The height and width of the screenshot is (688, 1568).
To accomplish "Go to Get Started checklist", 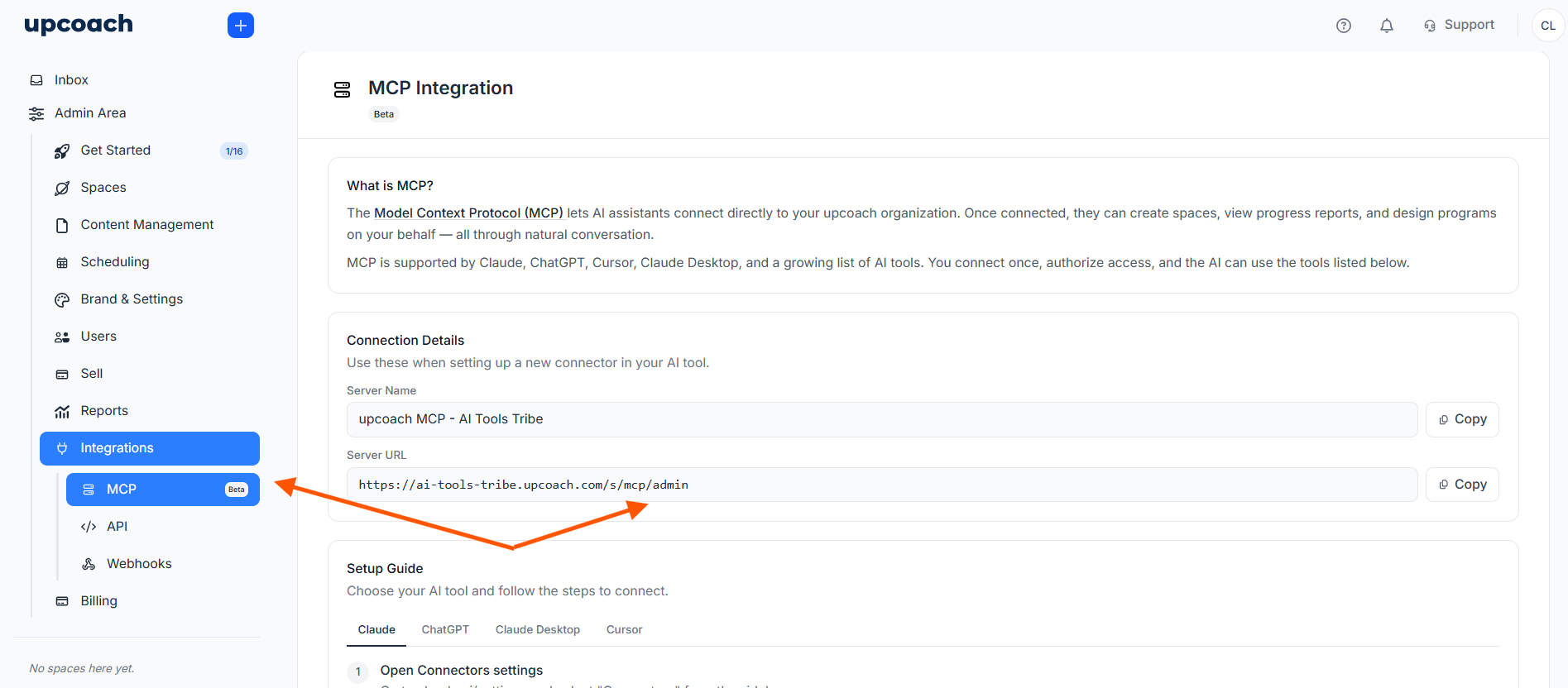I will tap(116, 150).
